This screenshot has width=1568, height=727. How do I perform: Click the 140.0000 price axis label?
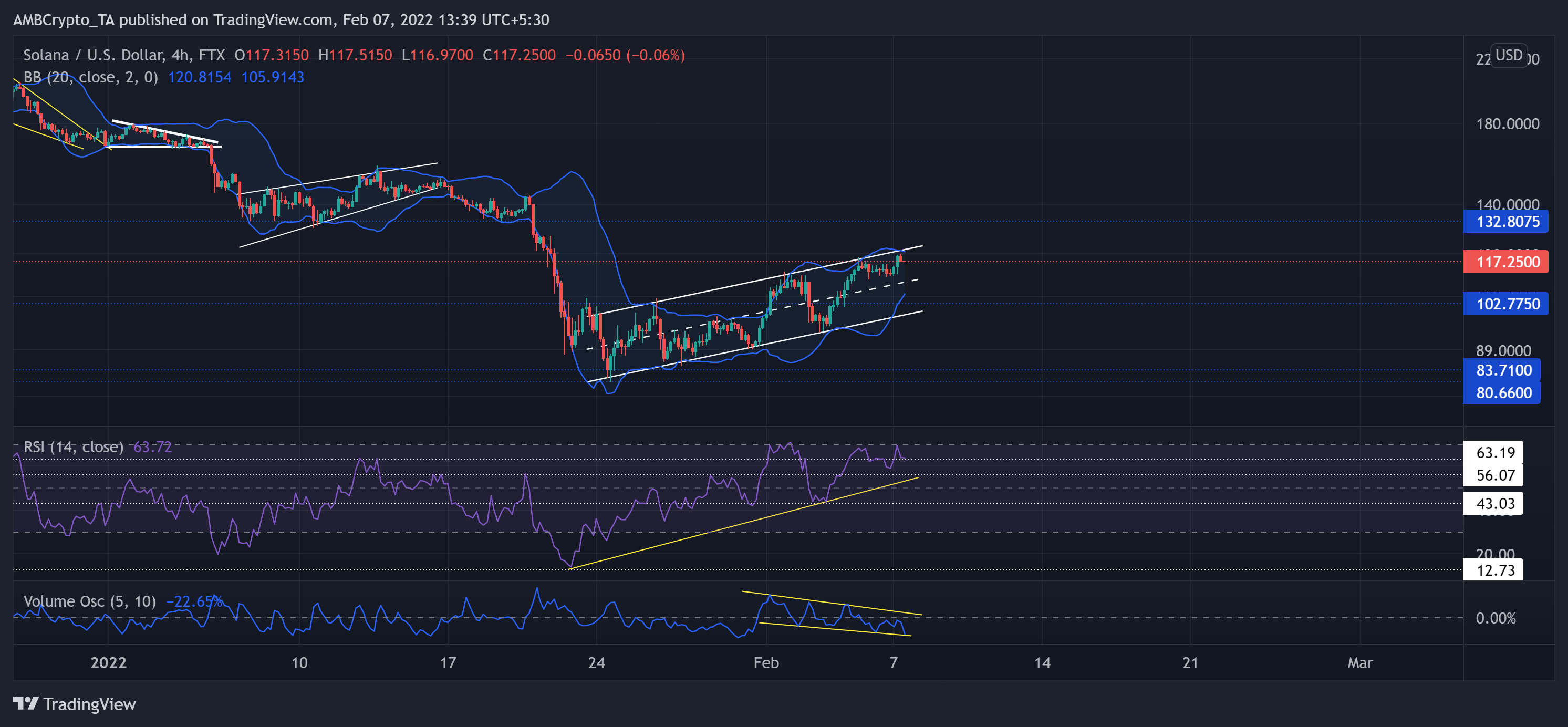point(1508,204)
